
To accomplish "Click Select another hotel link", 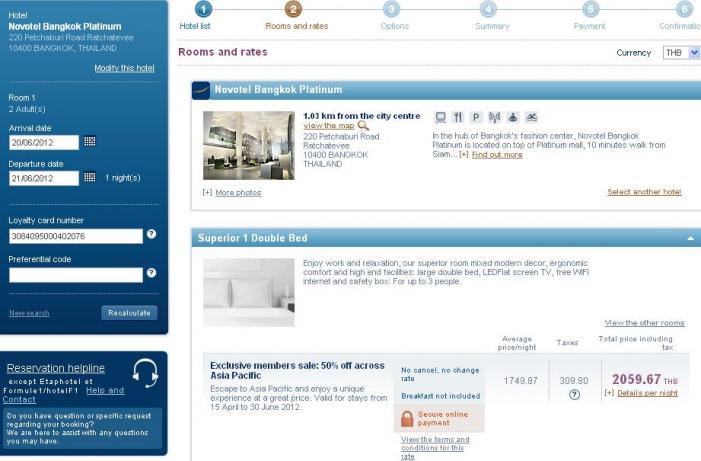I will click(644, 192).
